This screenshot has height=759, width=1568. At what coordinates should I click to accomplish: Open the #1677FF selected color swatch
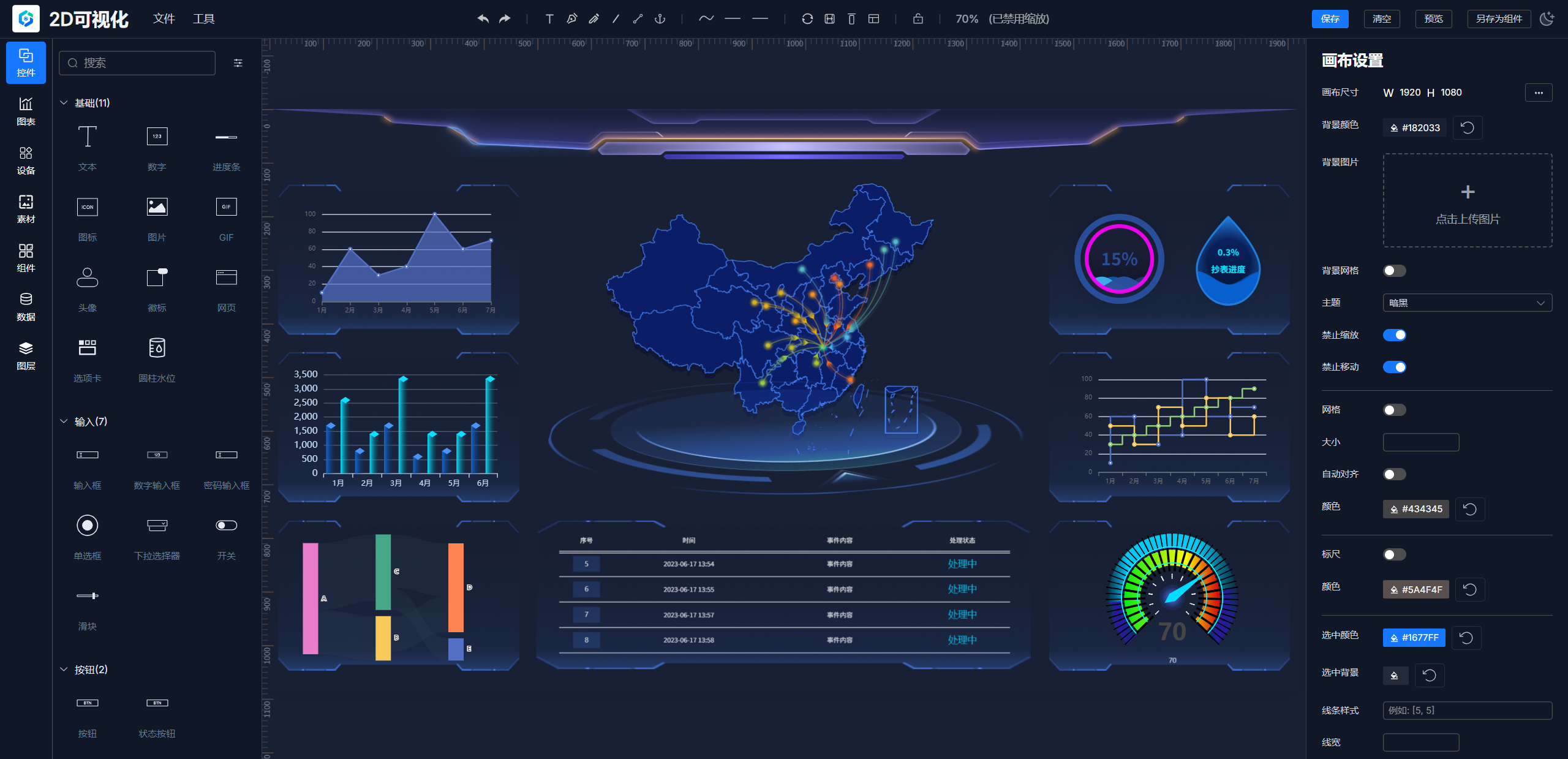(1414, 638)
